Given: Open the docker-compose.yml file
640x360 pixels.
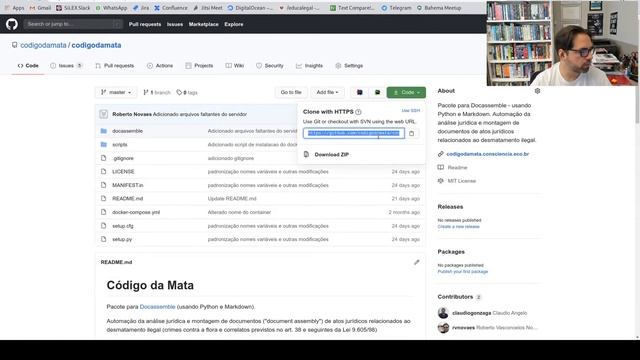Looking at the screenshot, I should [x=136, y=212].
